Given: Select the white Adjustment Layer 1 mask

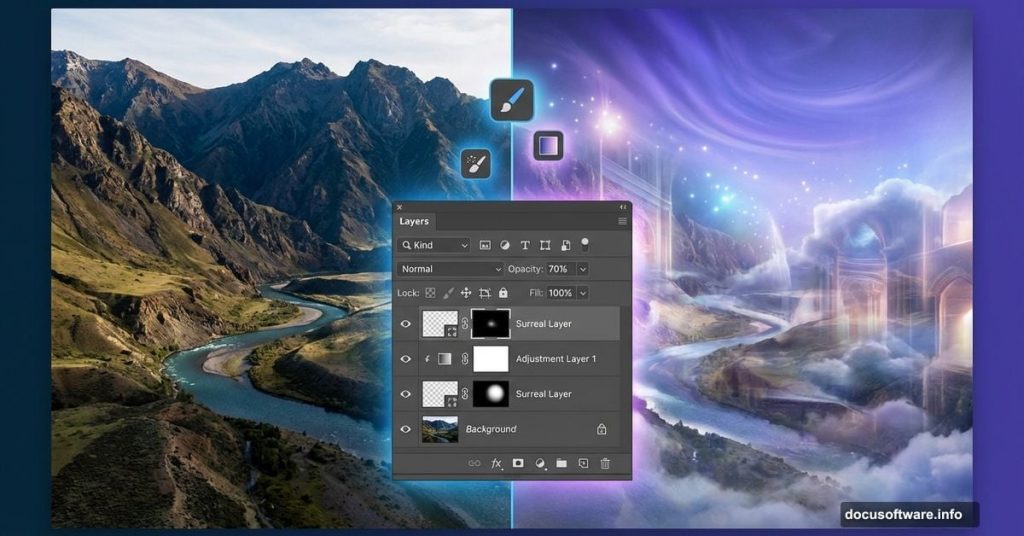Looking at the screenshot, I should (x=490, y=358).
